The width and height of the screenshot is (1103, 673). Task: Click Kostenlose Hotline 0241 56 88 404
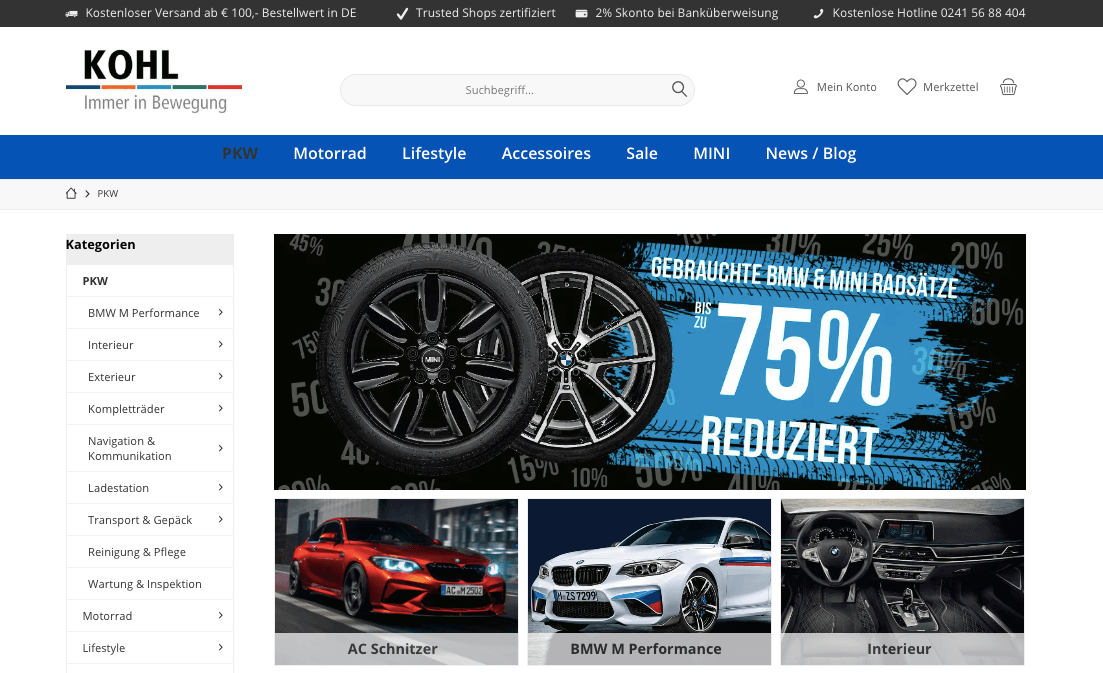(x=929, y=13)
